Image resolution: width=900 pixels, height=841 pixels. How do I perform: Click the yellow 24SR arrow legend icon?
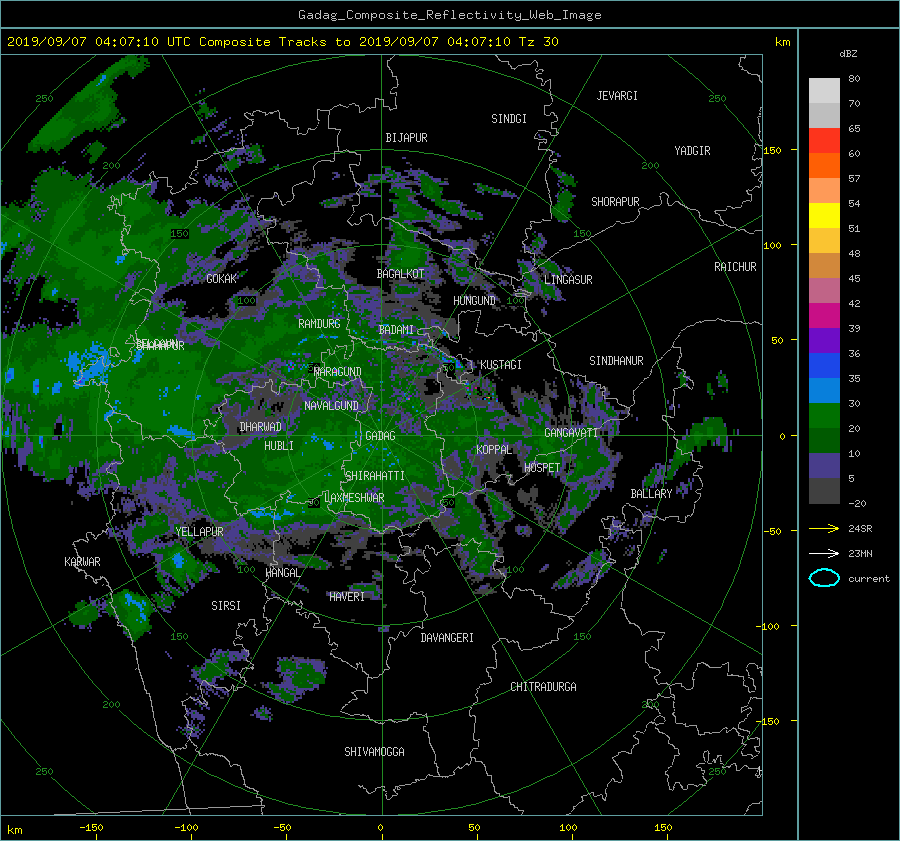click(x=824, y=528)
